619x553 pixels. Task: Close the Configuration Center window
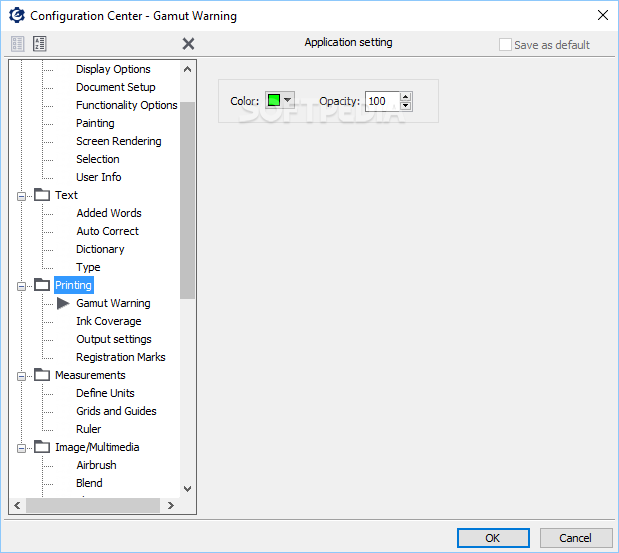click(602, 15)
